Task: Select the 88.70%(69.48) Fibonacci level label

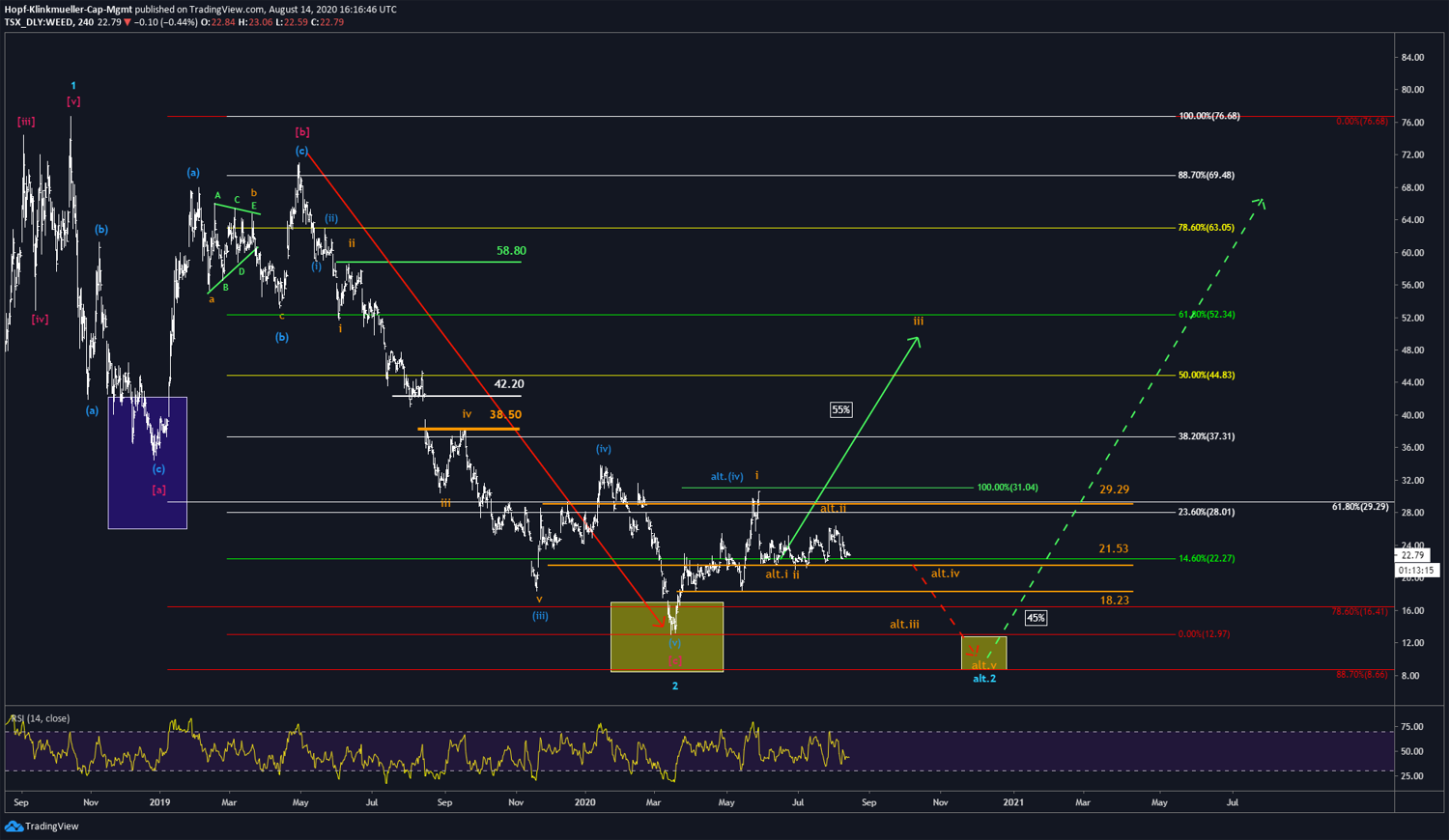Action: (1206, 176)
